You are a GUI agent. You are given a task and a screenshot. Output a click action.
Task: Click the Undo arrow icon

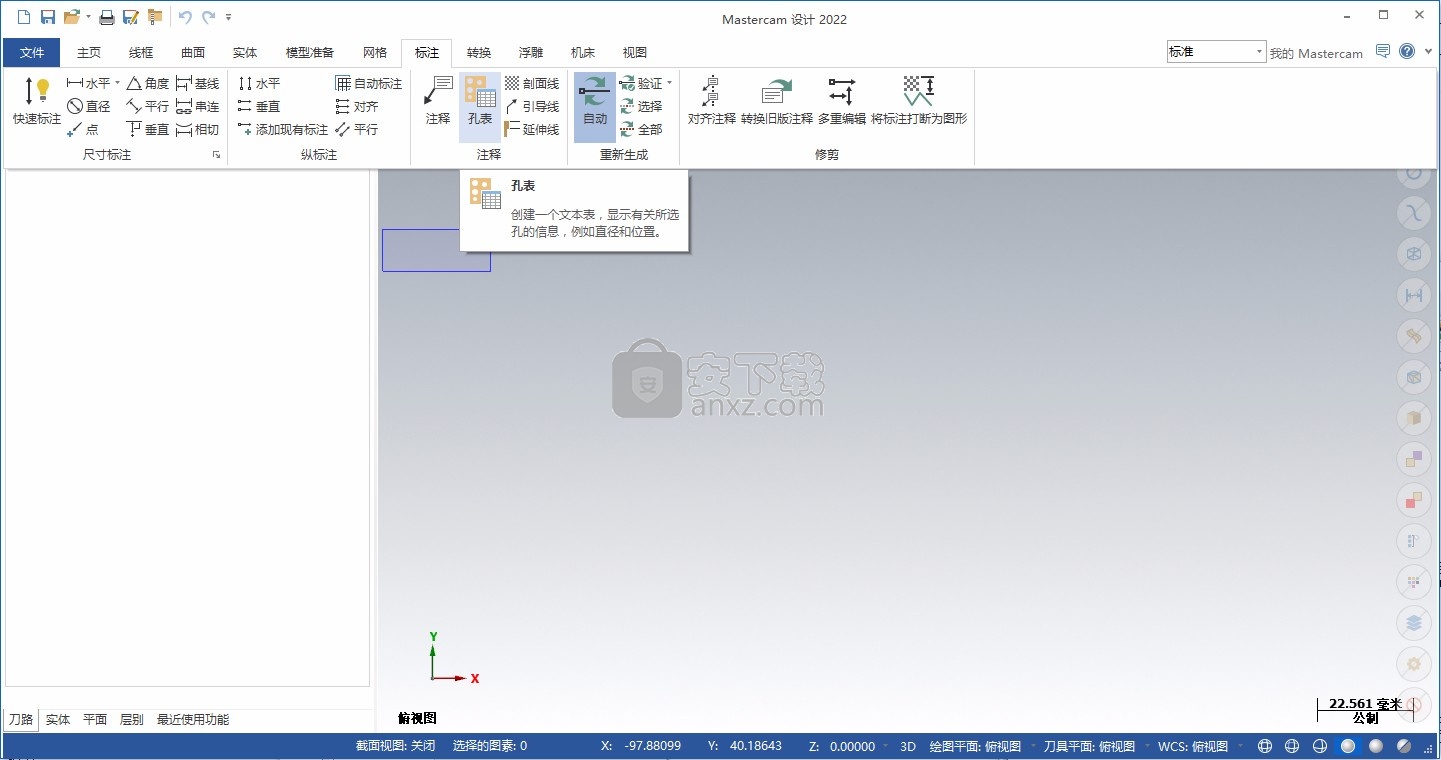185,17
